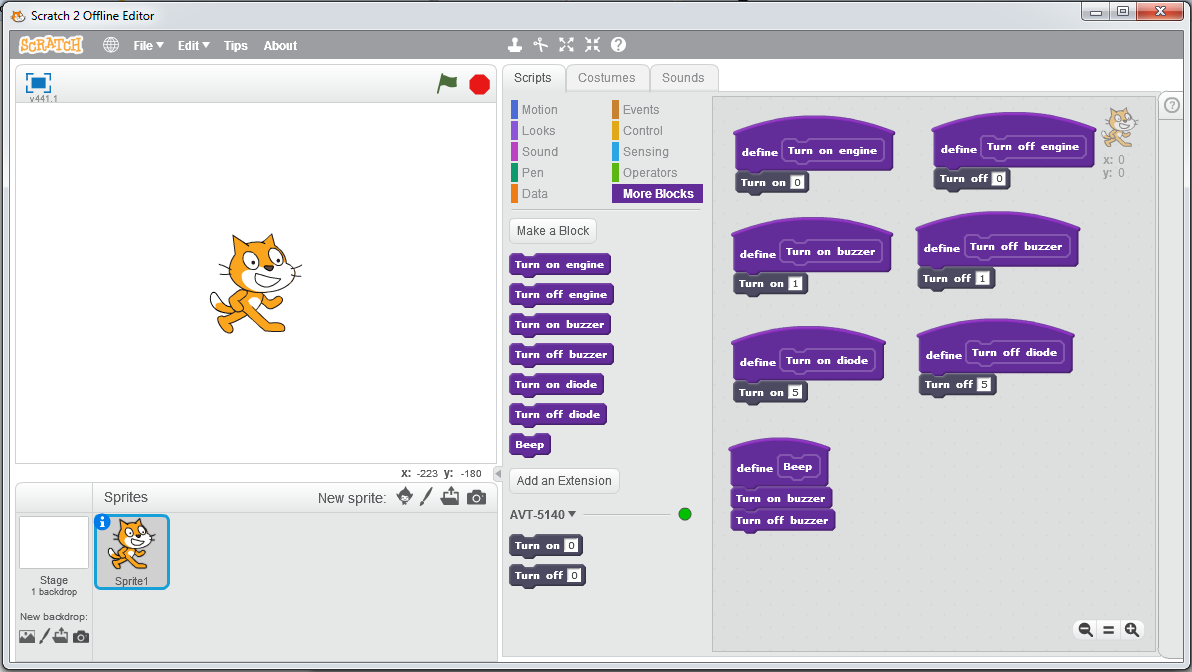This screenshot has height=672, width=1192.
Task: Open the help panel question mark
Action: 1172,105
